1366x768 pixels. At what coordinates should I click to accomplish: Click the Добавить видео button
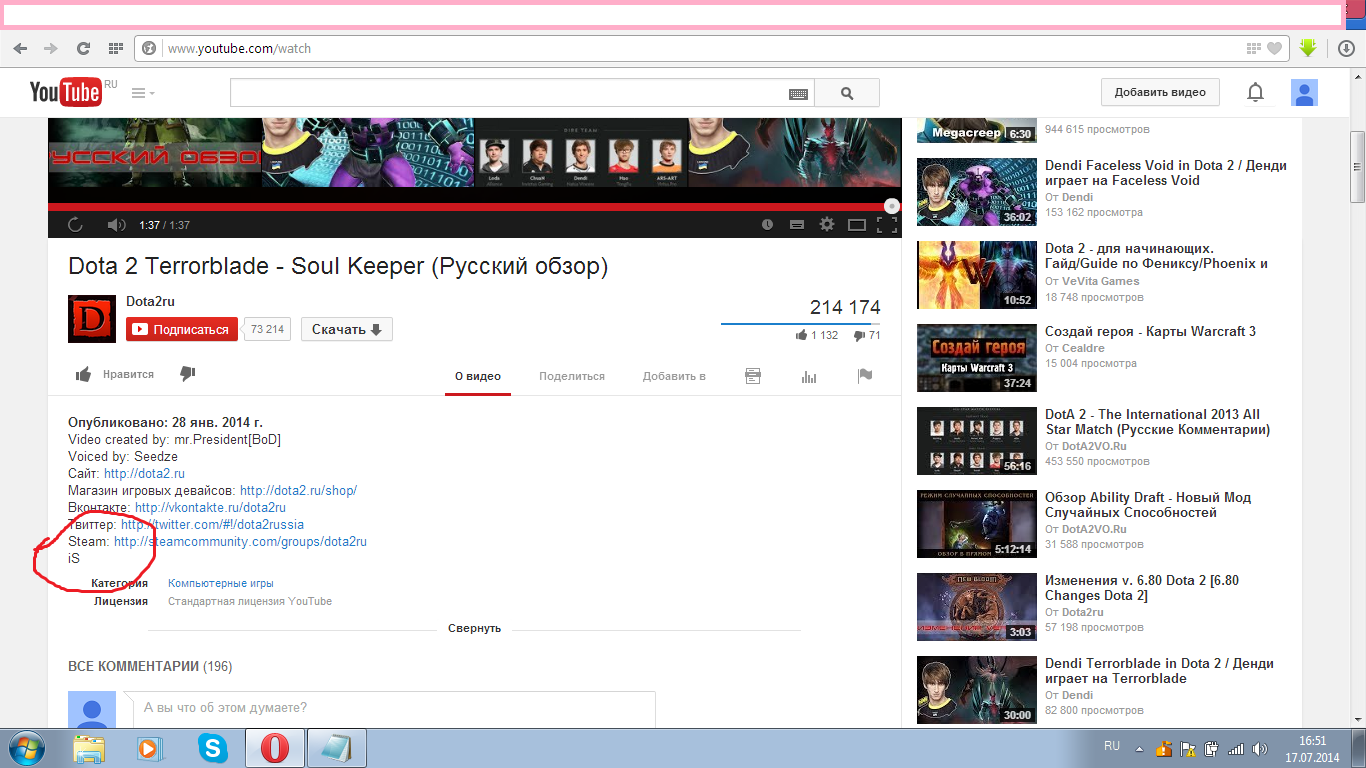click(1160, 92)
